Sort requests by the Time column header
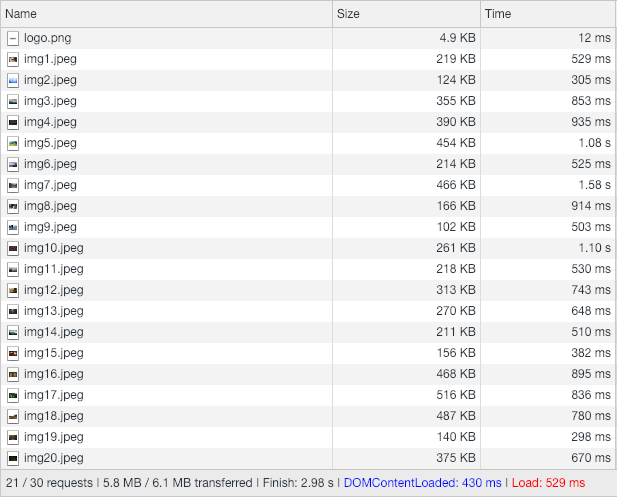Viewport: 617px width, 497px height. tap(497, 14)
